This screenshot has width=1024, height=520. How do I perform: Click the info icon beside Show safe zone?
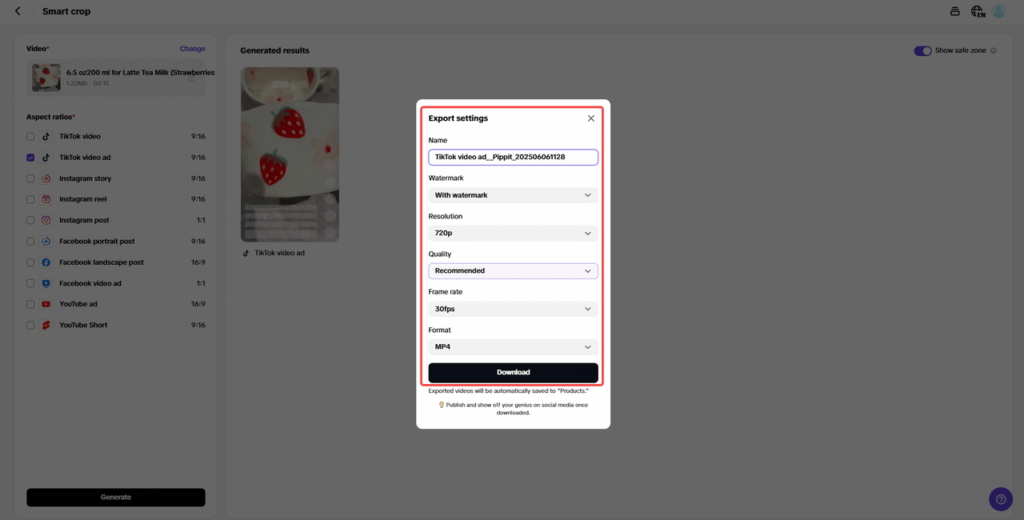pyautogui.click(x=993, y=50)
